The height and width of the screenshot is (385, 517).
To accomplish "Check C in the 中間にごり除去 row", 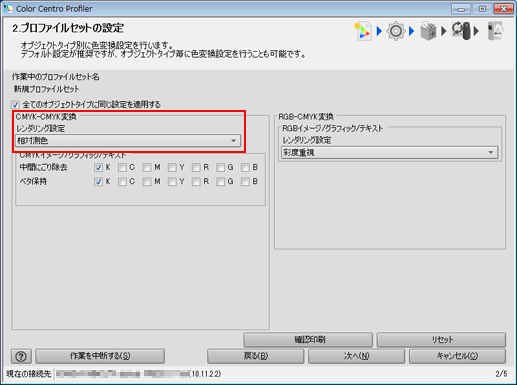I will point(122,167).
